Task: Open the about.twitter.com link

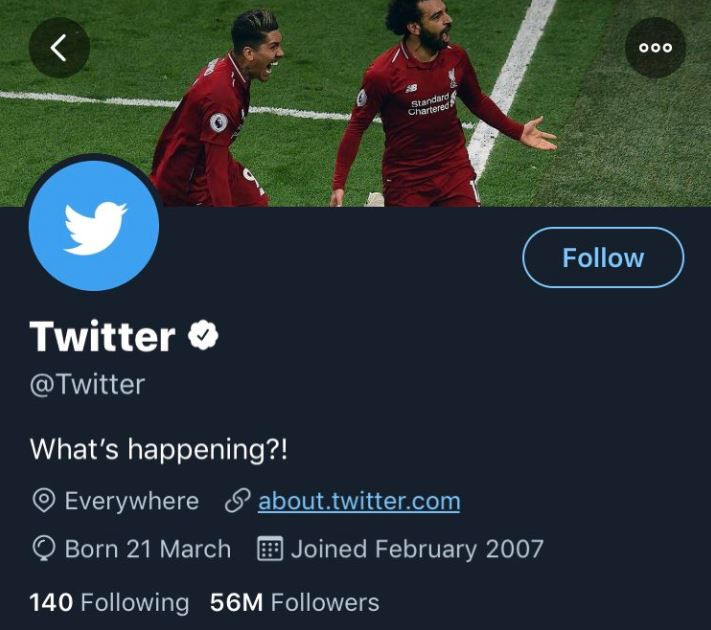Action: point(359,501)
